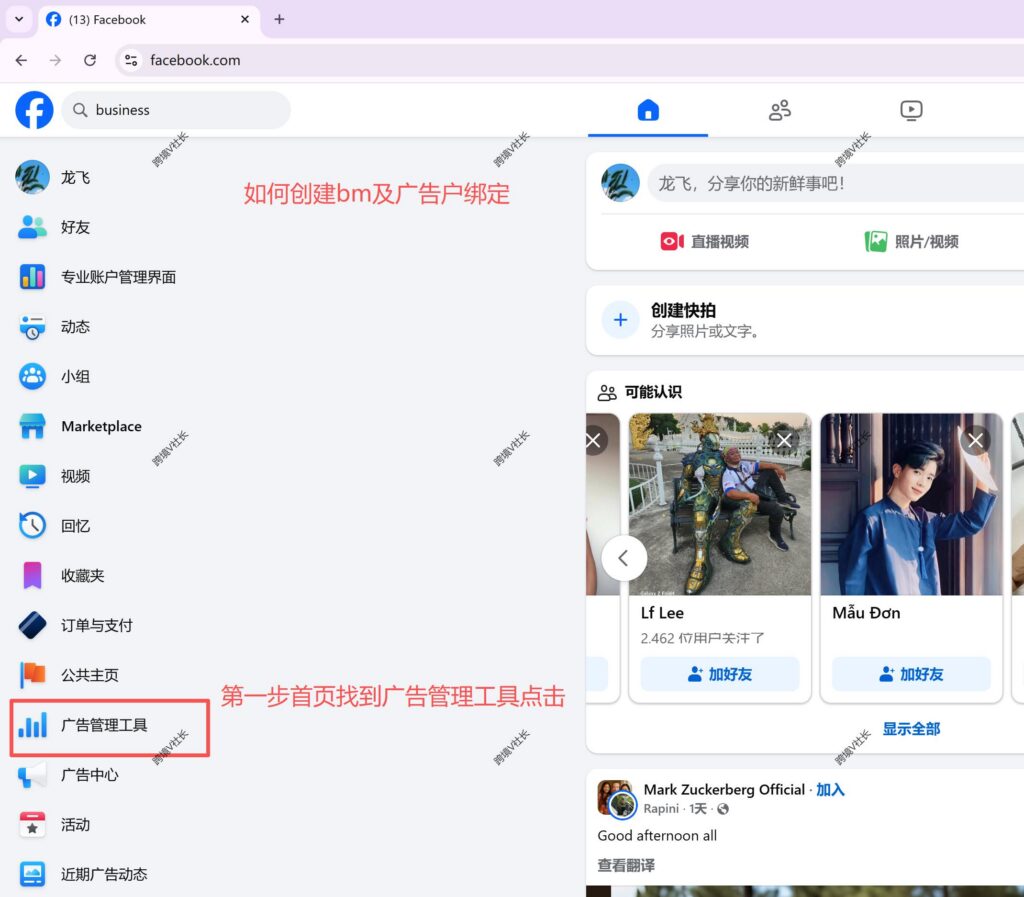Select the (13) Facebook browser tab
The image size is (1024, 897).
(149, 20)
